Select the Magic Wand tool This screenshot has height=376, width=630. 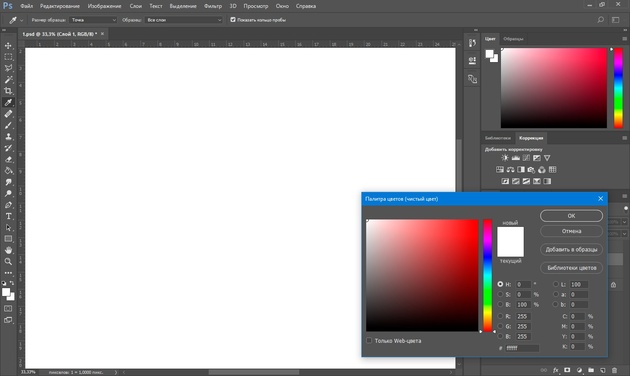8,80
